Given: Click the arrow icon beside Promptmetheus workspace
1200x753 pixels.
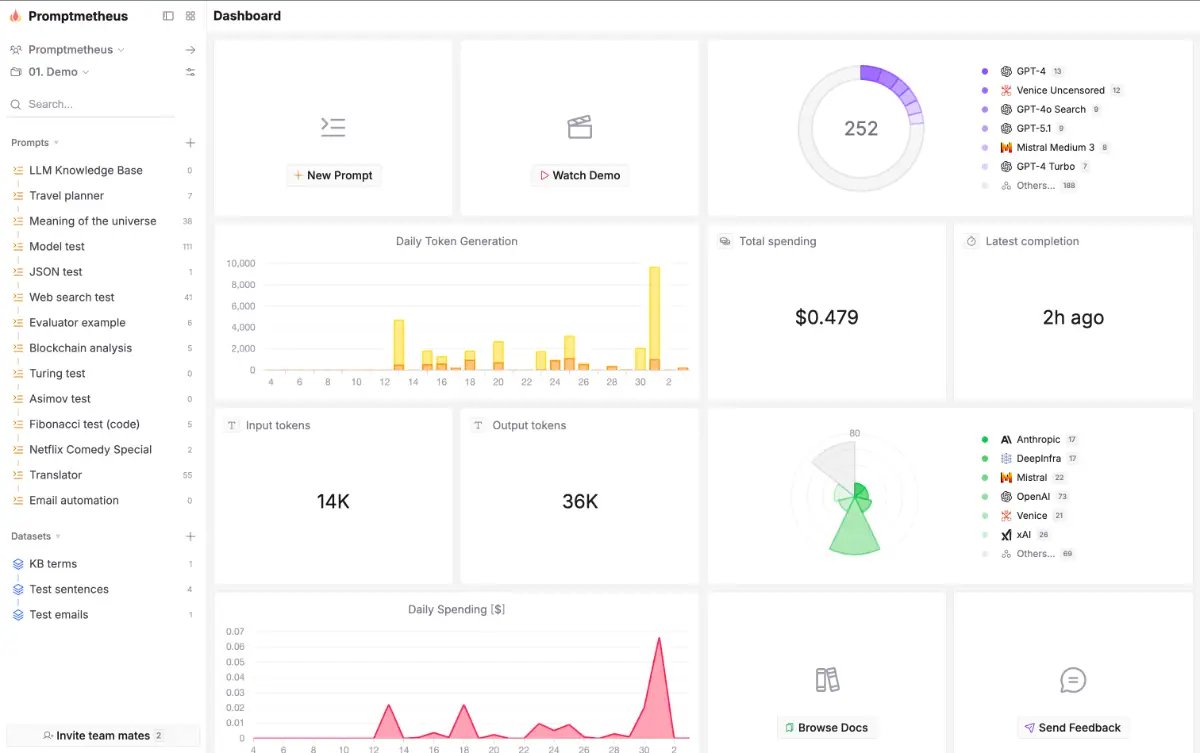Looking at the screenshot, I should pos(191,50).
